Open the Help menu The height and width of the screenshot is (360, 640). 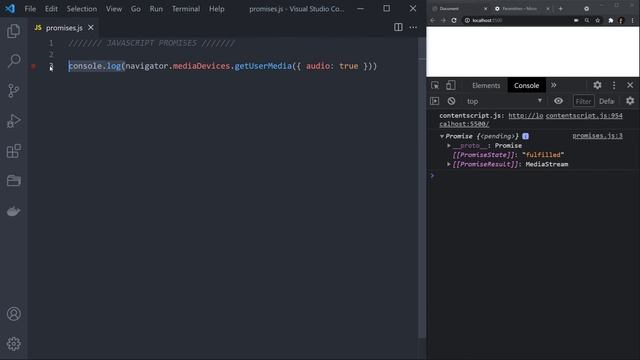click(217, 9)
